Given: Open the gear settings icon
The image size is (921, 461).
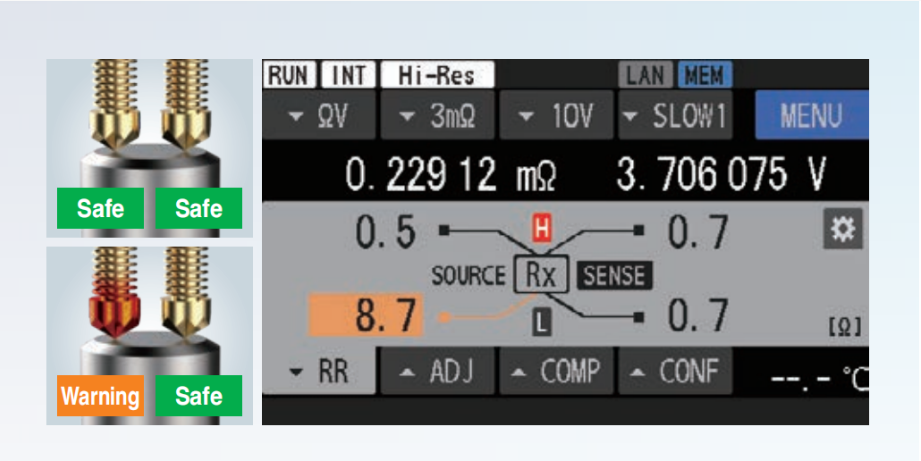Looking at the screenshot, I should pyautogui.click(x=843, y=229).
